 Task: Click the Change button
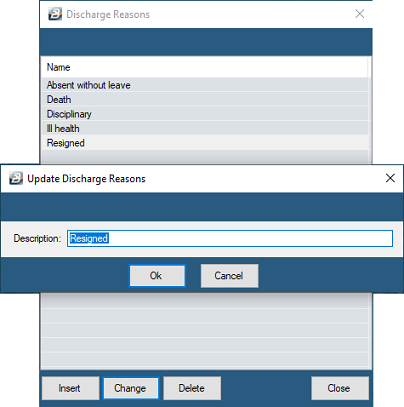[x=131, y=388]
